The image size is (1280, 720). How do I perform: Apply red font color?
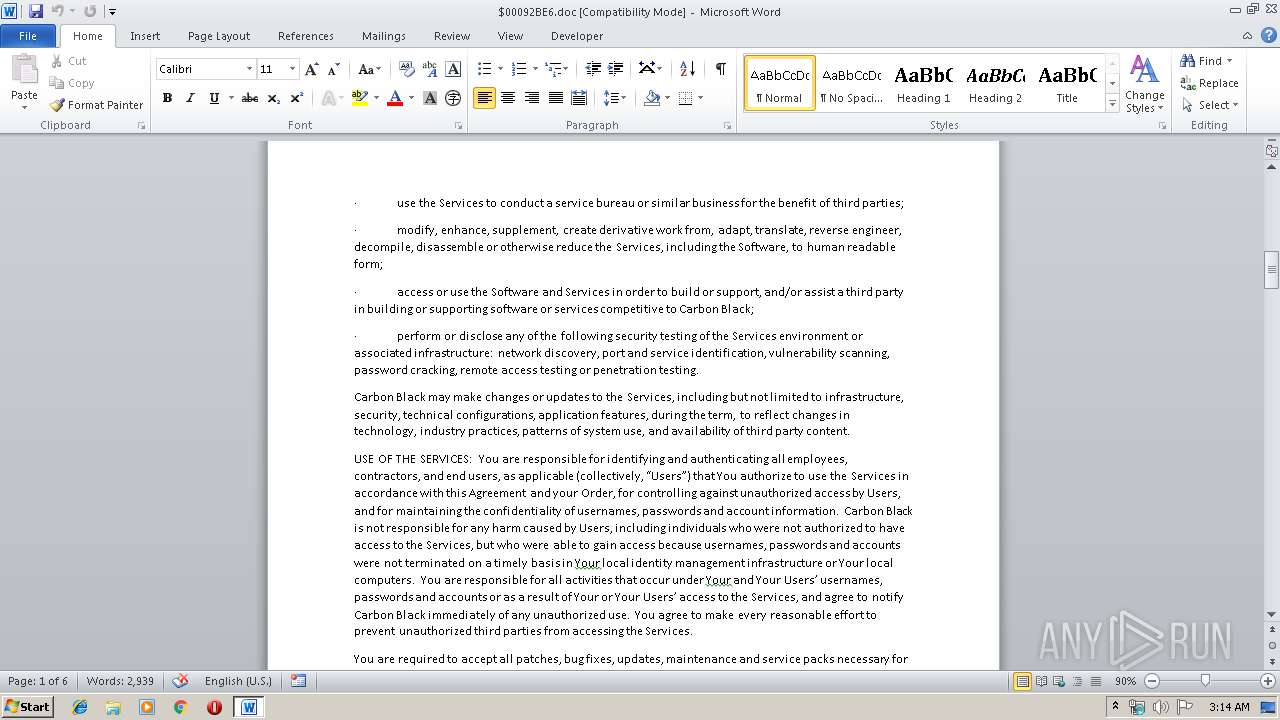(x=395, y=98)
